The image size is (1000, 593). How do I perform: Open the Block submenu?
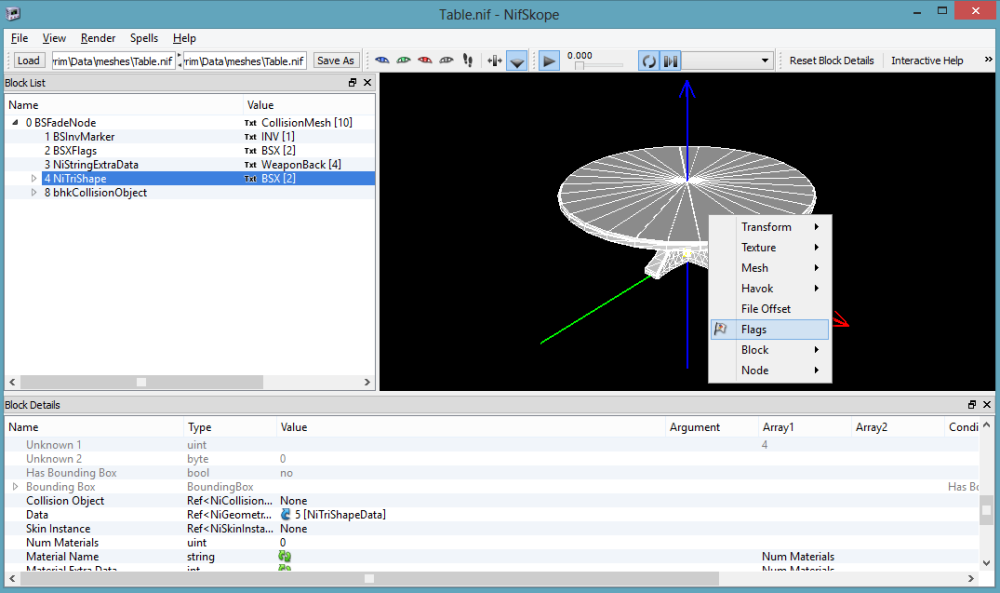pos(770,349)
